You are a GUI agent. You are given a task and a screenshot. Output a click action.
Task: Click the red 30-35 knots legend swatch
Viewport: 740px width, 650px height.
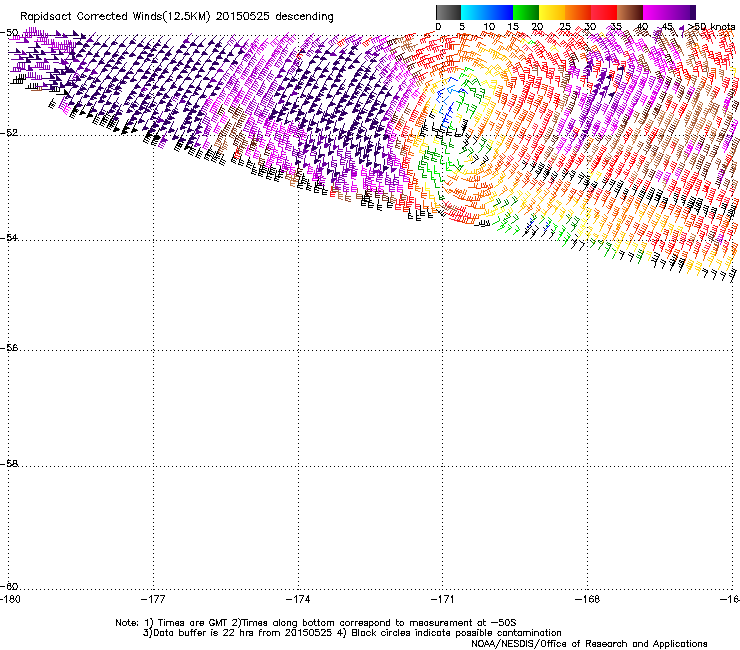(604, 12)
